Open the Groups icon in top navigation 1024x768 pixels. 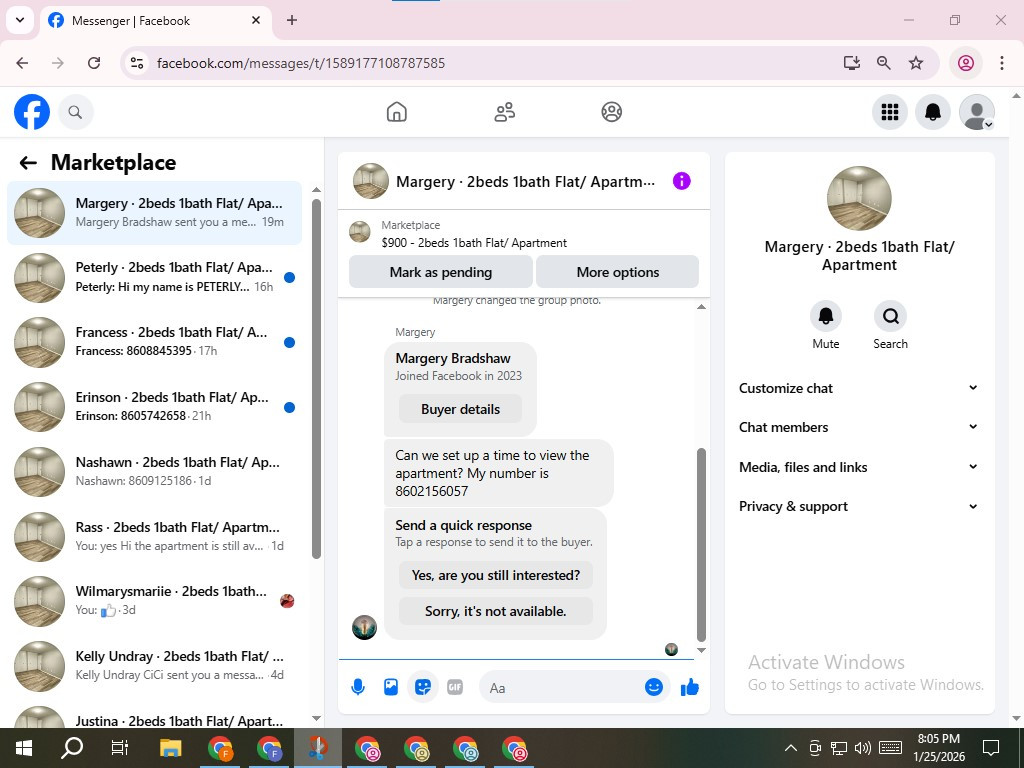[611, 112]
